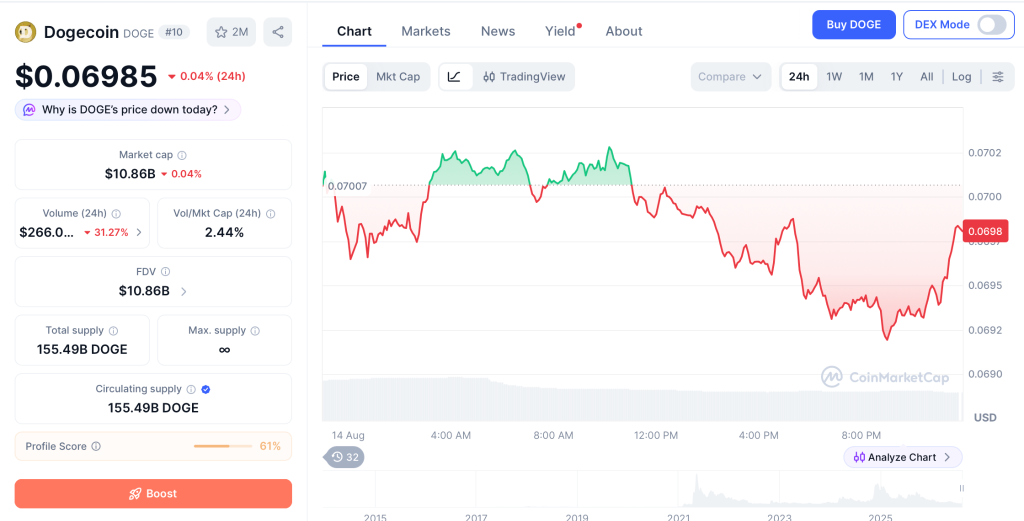Open the Yield tab
This screenshot has height=521, width=1024.
pos(560,31)
